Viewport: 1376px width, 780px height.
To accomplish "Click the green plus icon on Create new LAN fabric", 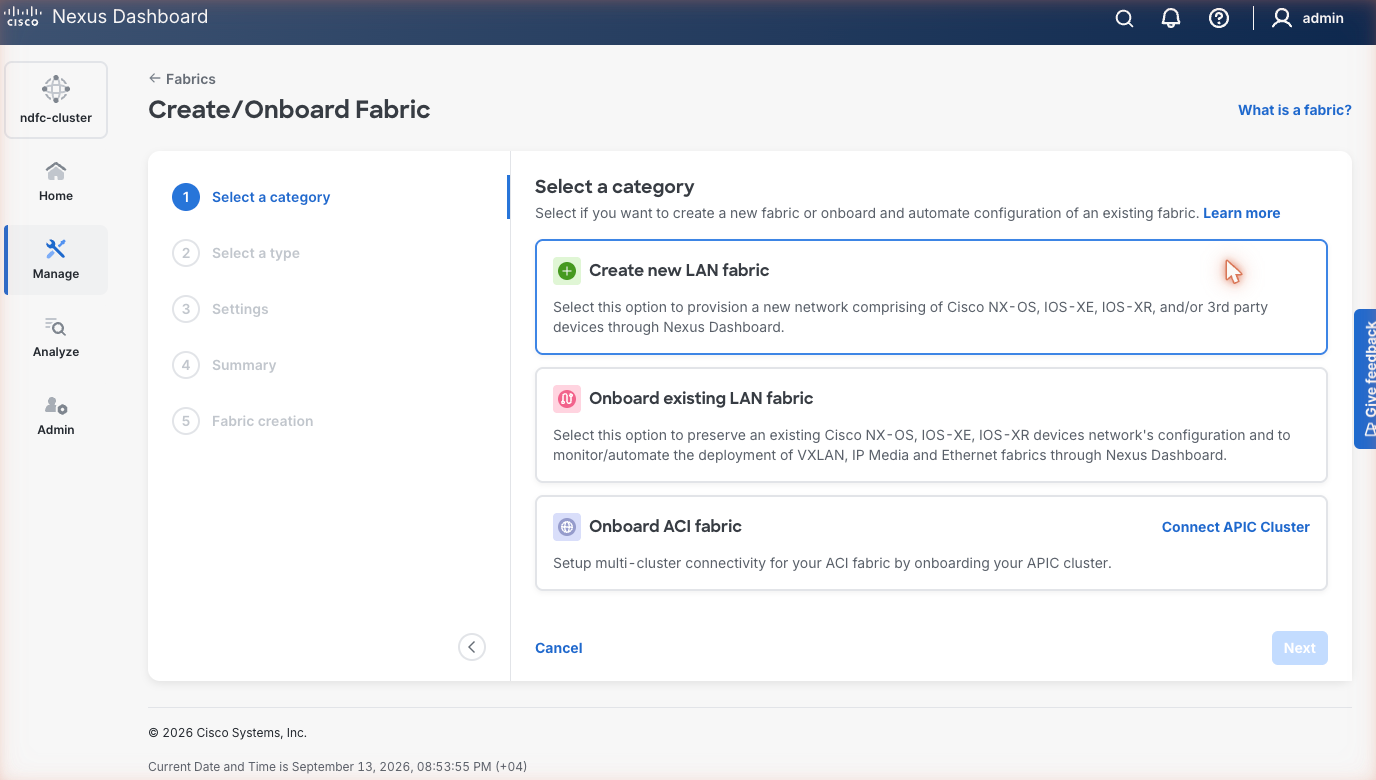I will pos(567,270).
